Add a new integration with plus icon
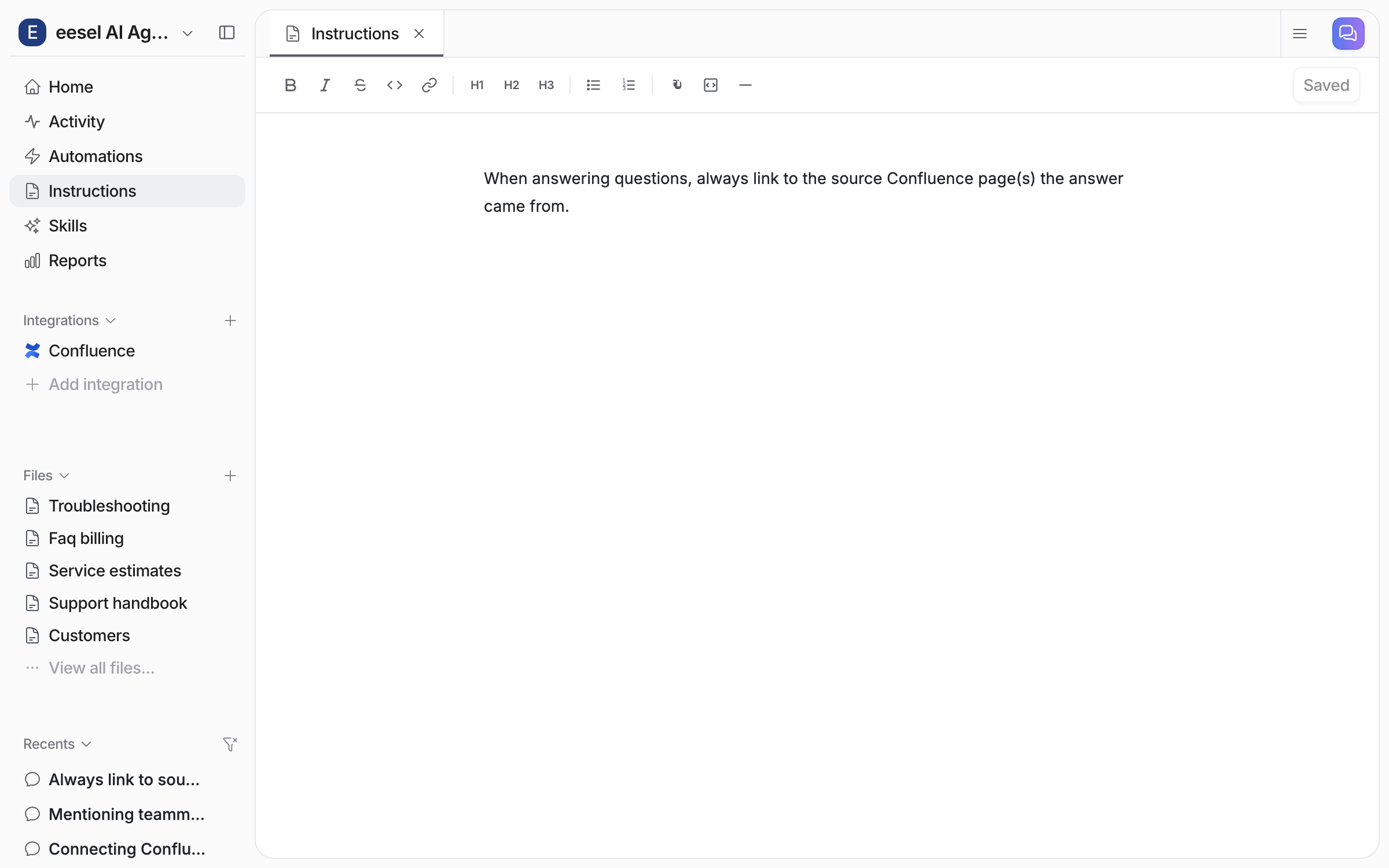The width and height of the screenshot is (1389, 868). click(x=230, y=321)
